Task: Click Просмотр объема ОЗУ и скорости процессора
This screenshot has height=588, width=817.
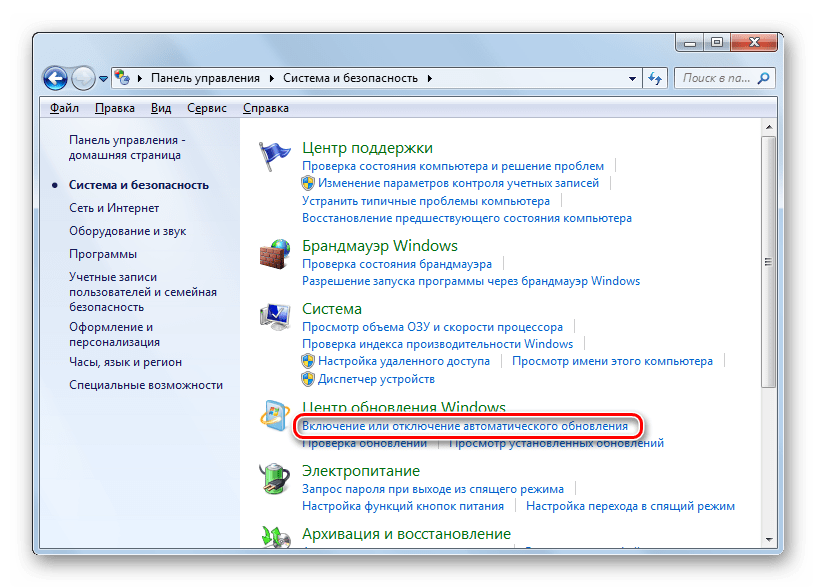Action: (x=432, y=327)
